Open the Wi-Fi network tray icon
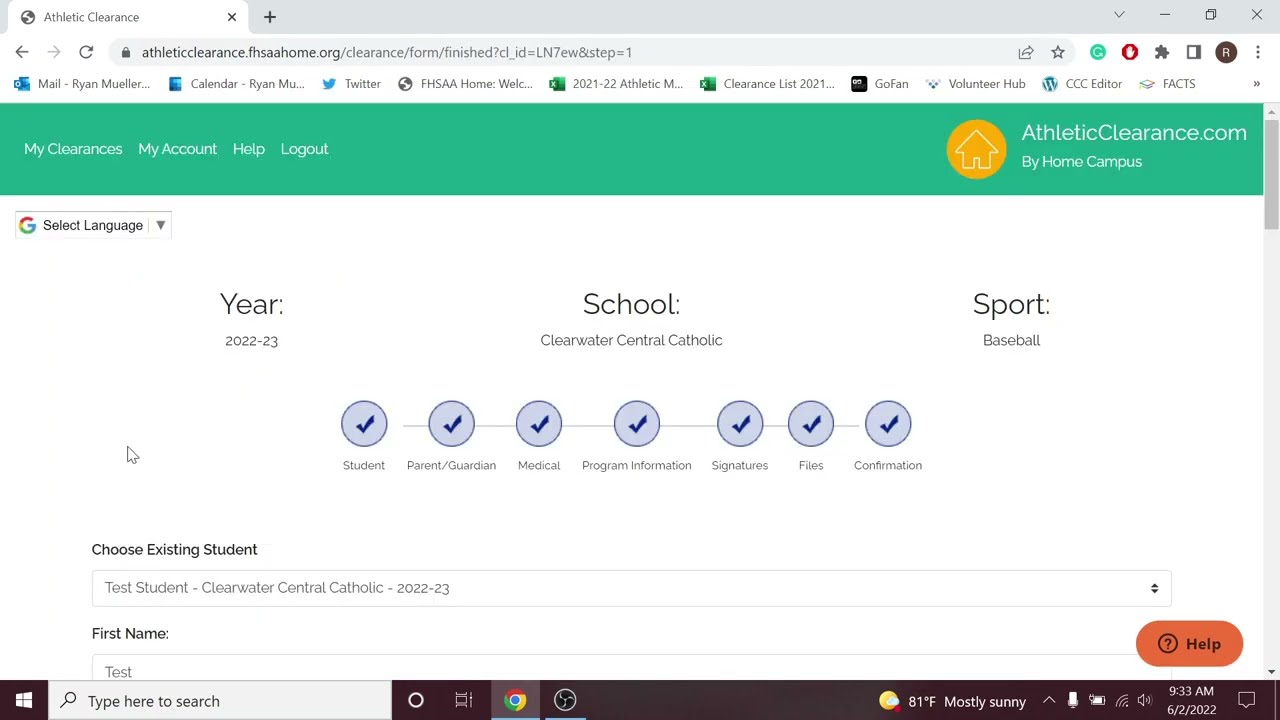Image resolution: width=1280 pixels, height=720 pixels. coord(1121,701)
